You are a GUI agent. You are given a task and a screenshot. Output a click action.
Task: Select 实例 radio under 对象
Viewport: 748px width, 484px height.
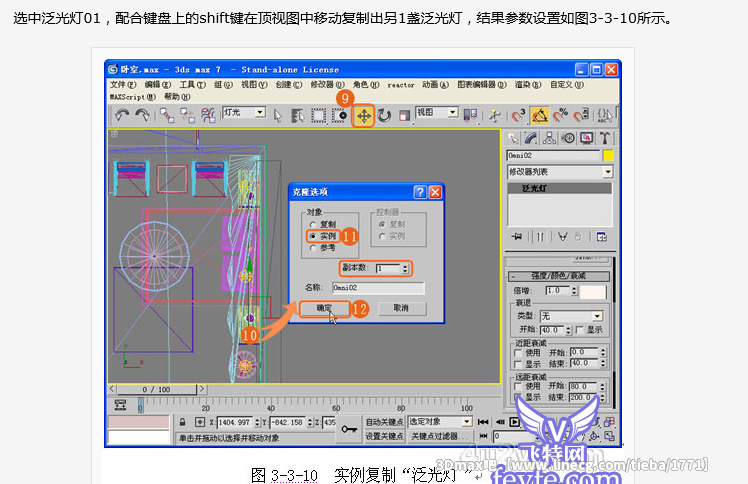313,236
